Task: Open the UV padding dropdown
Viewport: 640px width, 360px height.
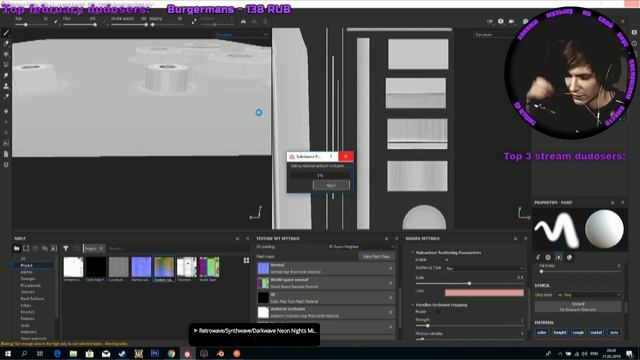Action: (361, 247)
